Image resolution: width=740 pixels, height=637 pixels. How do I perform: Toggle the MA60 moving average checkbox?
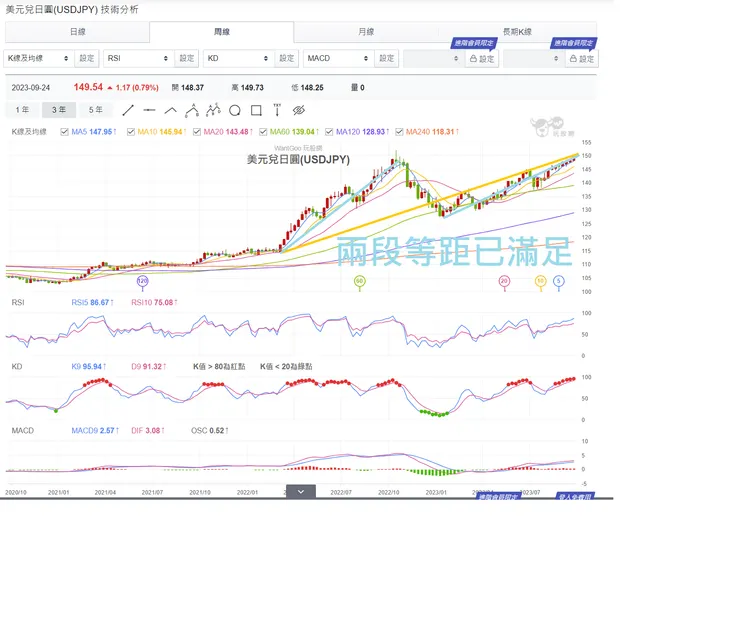coord(263,132)
